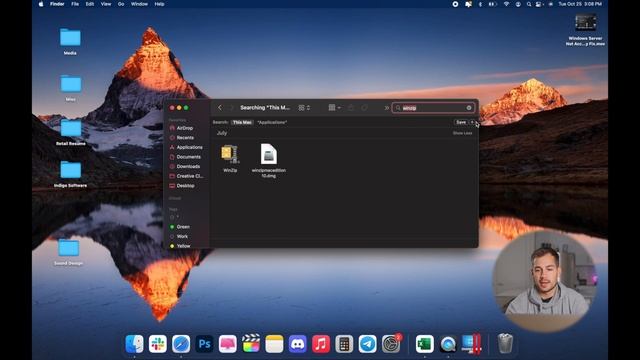This screenshot has height=360, width=640.
Task: Launch Calculator from the Dock
Action: 344,344
